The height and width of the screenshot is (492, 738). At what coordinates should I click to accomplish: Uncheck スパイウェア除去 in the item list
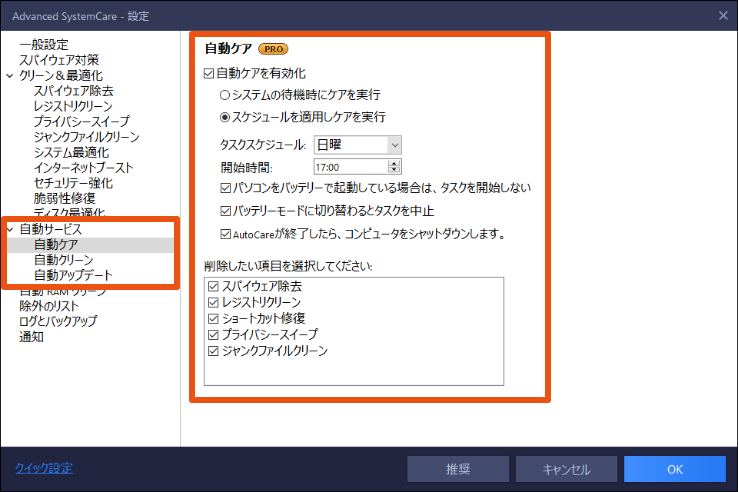coord(213,286)
